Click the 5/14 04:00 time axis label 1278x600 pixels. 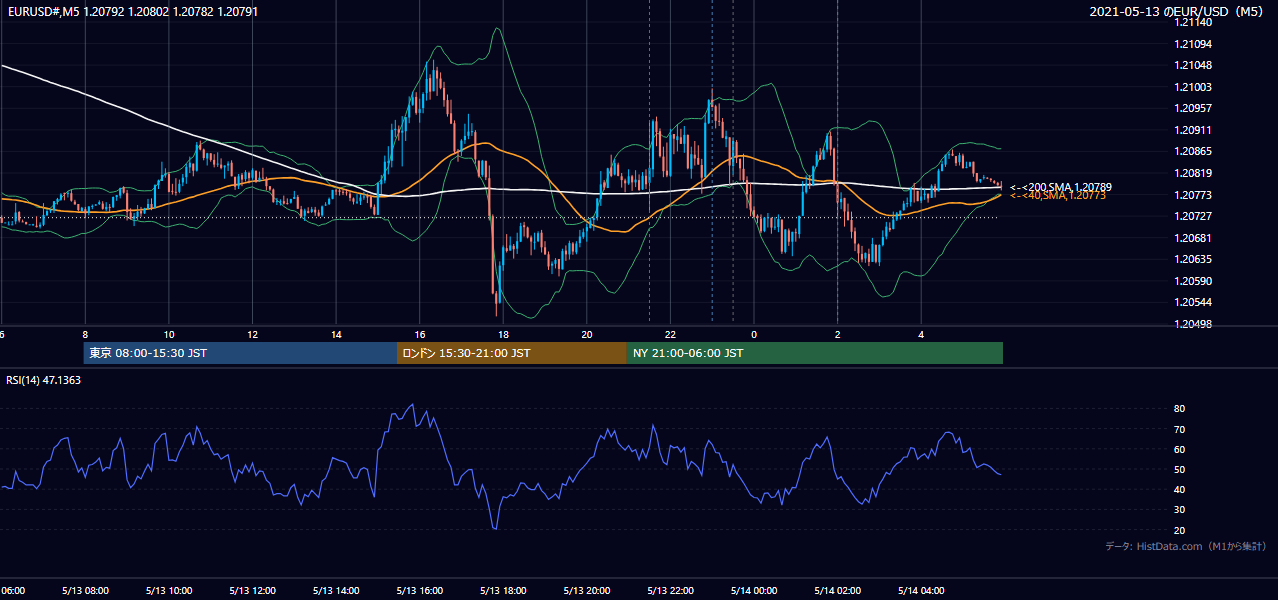point(922,591)
